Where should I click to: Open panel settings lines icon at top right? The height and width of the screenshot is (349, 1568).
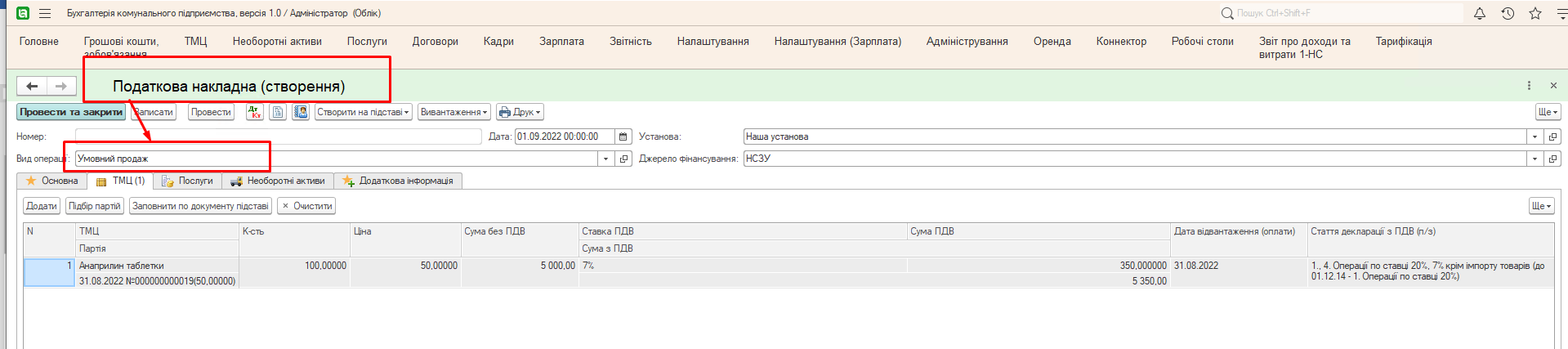[1561, 13]
